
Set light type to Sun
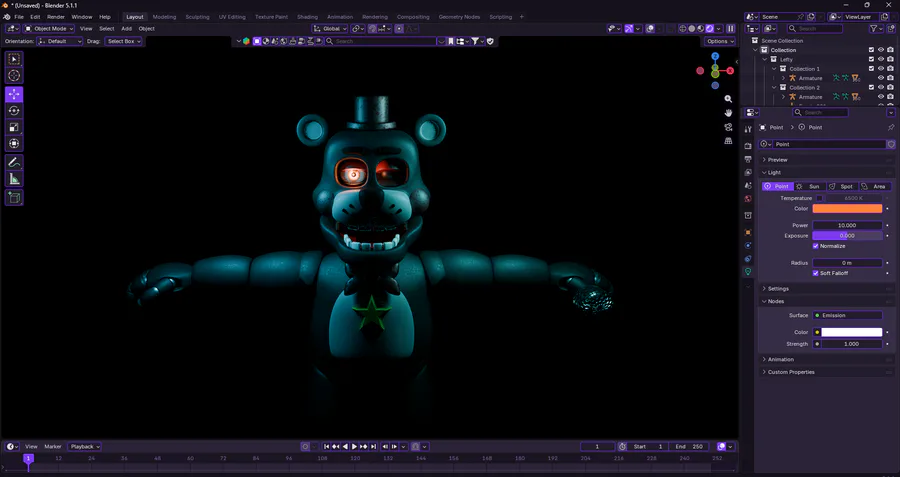[810, 187]
